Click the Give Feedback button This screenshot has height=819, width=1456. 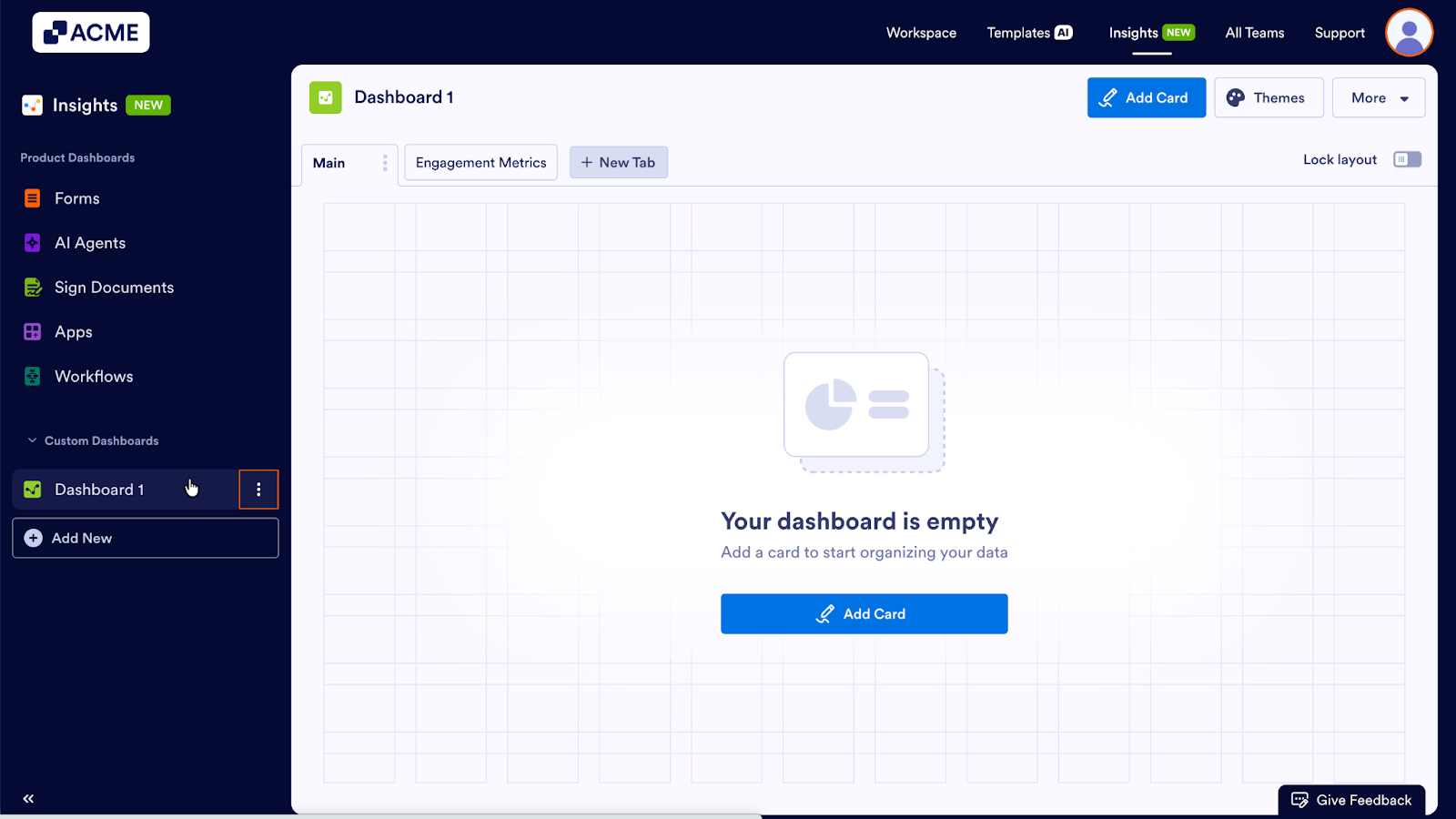1351,799
